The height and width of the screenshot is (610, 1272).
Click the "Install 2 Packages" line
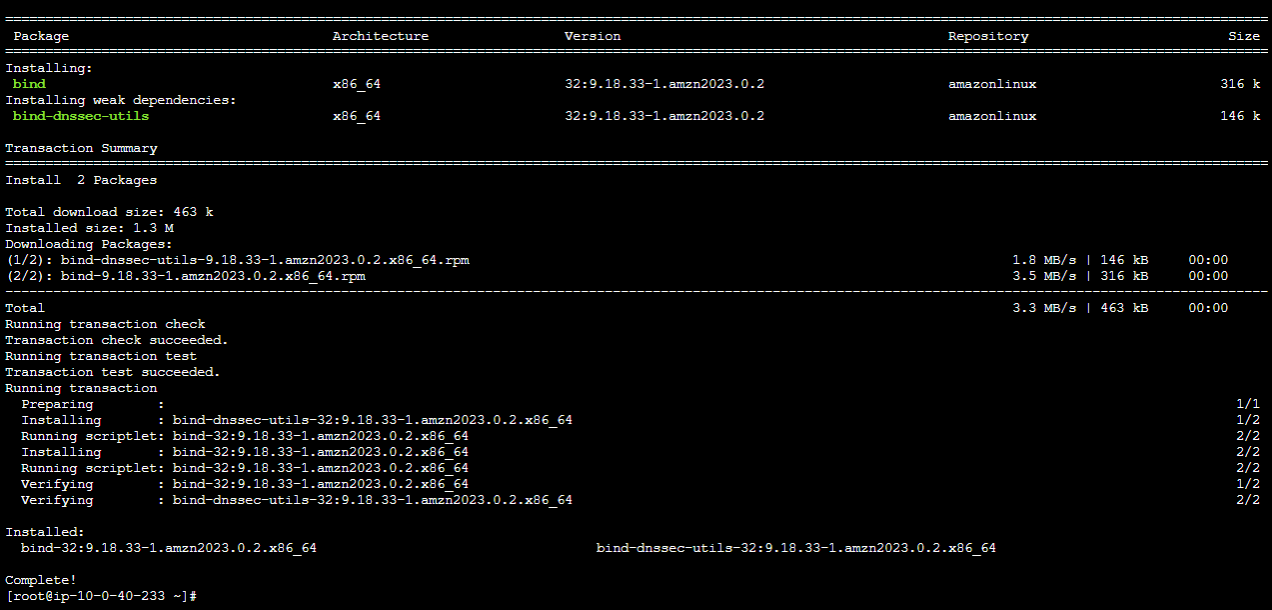(x=81, y=180)
